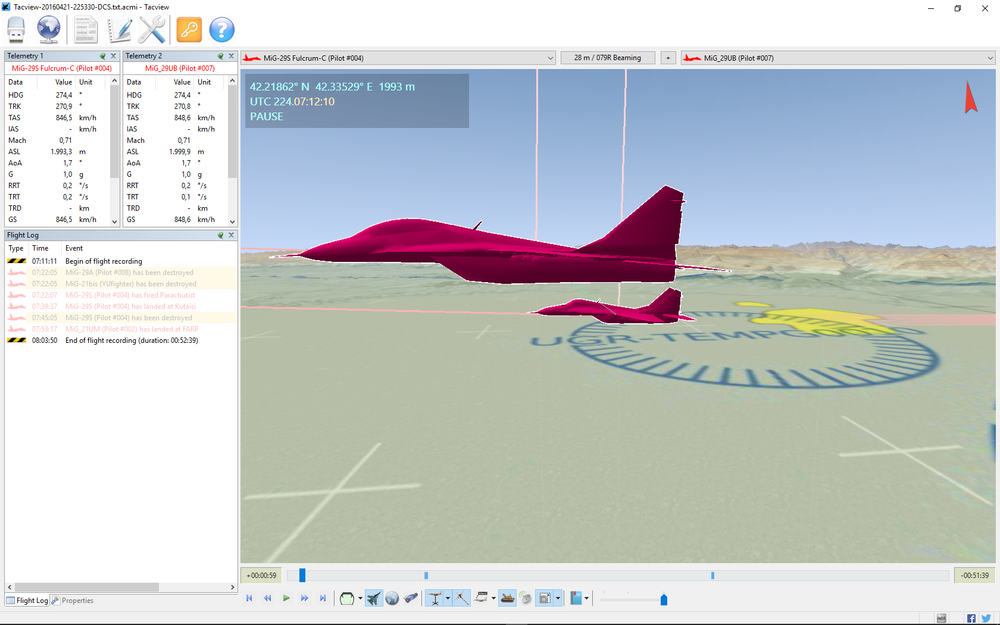Viewport: 1000px width, 625px height.
Task: Open the help question mark icon
Action: click(x=222, y=29)
